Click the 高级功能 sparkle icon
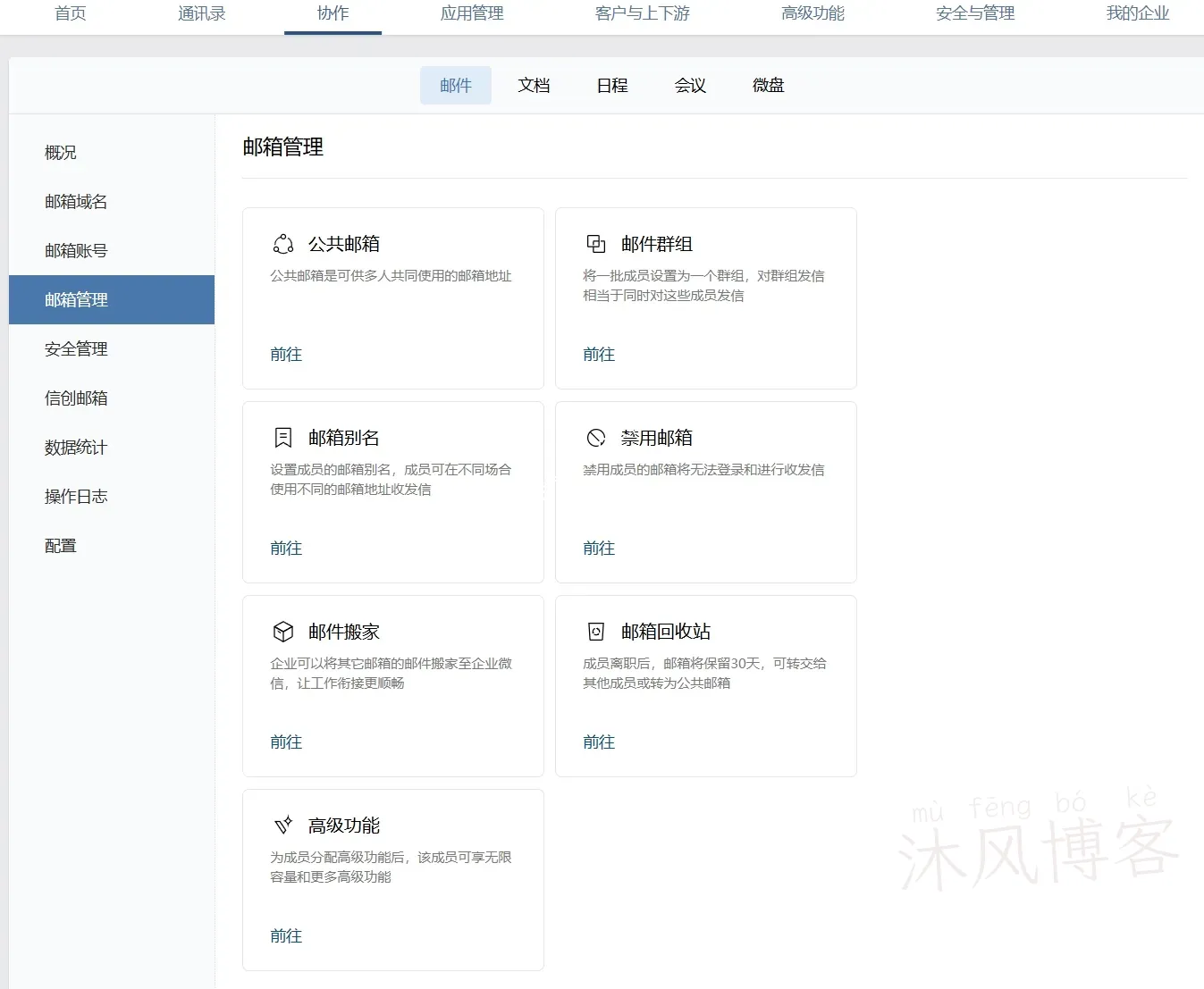Viewport: 1204px width, 989px height. 283,826
